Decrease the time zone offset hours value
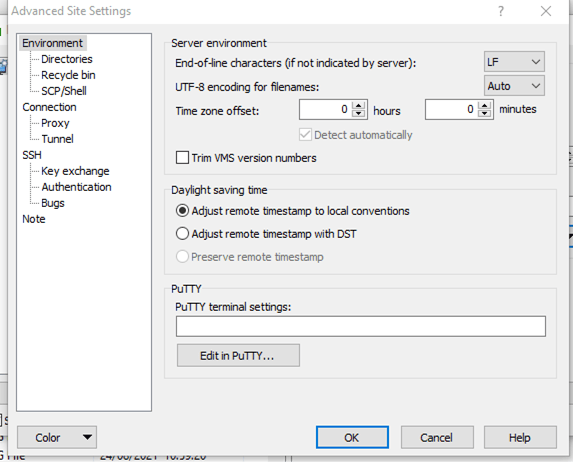Image resolution: width=573 pixels, height=462 pixels. tap(359, 113)
